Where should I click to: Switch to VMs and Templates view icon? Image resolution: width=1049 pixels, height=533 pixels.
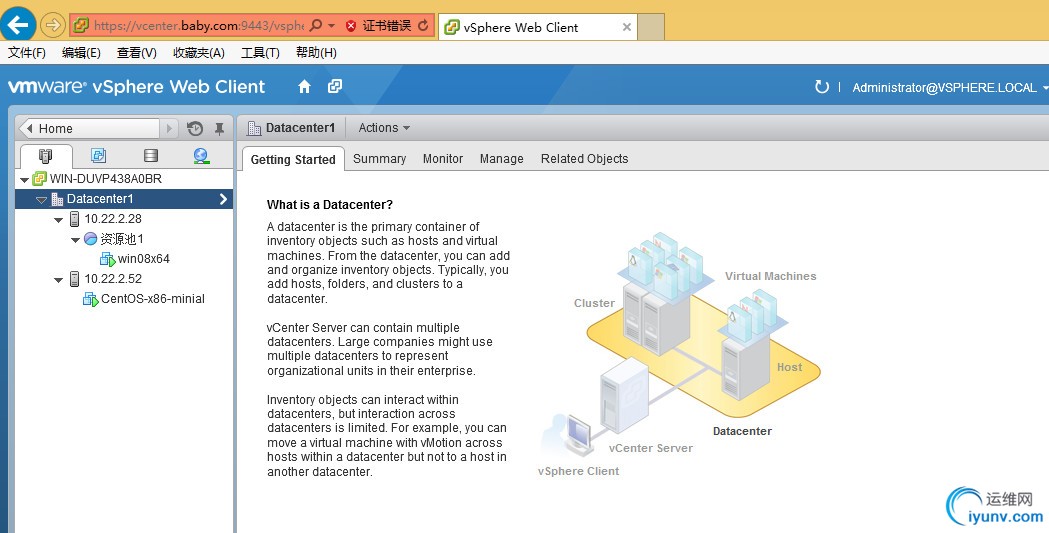[x=98, y=156]
